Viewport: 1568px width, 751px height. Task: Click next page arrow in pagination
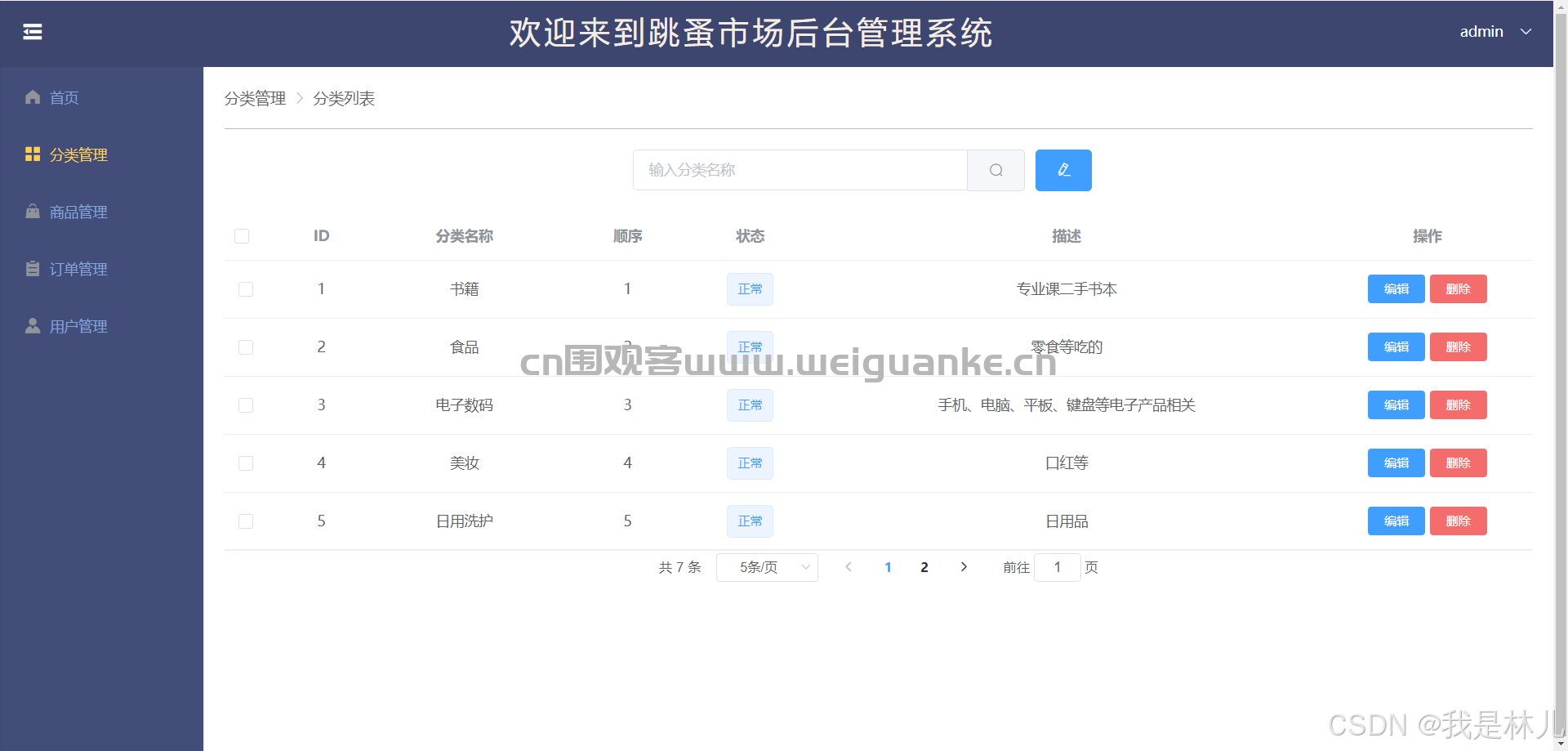pyautogui.click(x=964, y=566)
